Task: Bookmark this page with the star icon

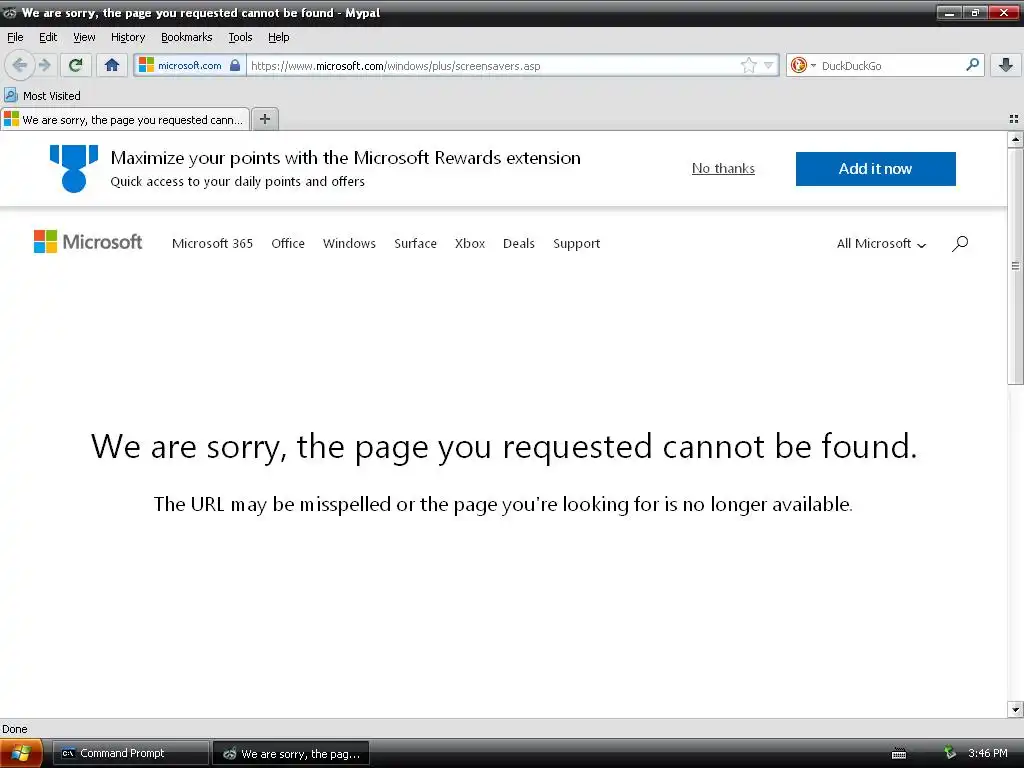Action: [x=748, y=65]
